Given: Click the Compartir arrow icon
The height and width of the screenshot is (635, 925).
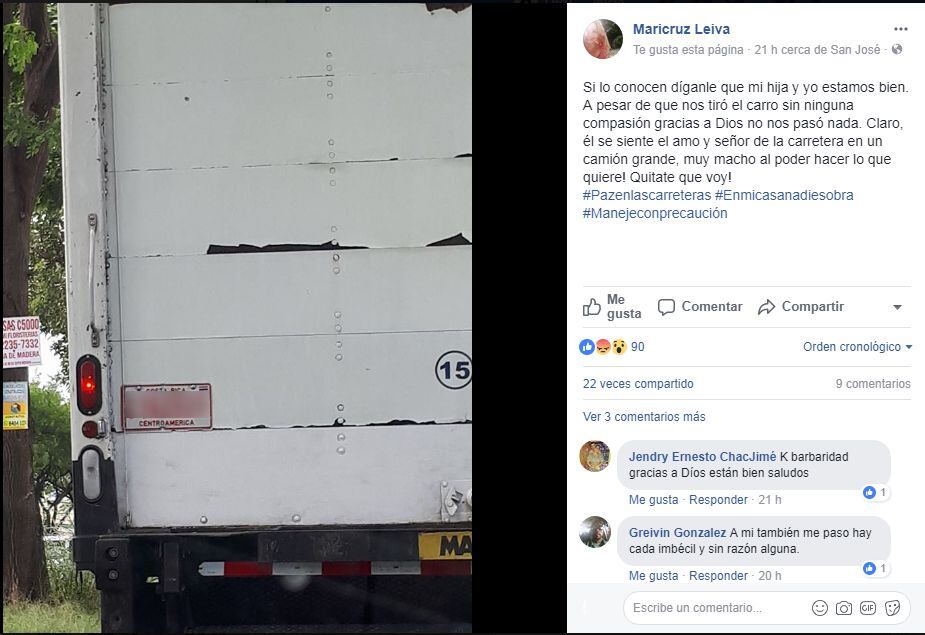Looking at the screenshot, I should (766, 307).
